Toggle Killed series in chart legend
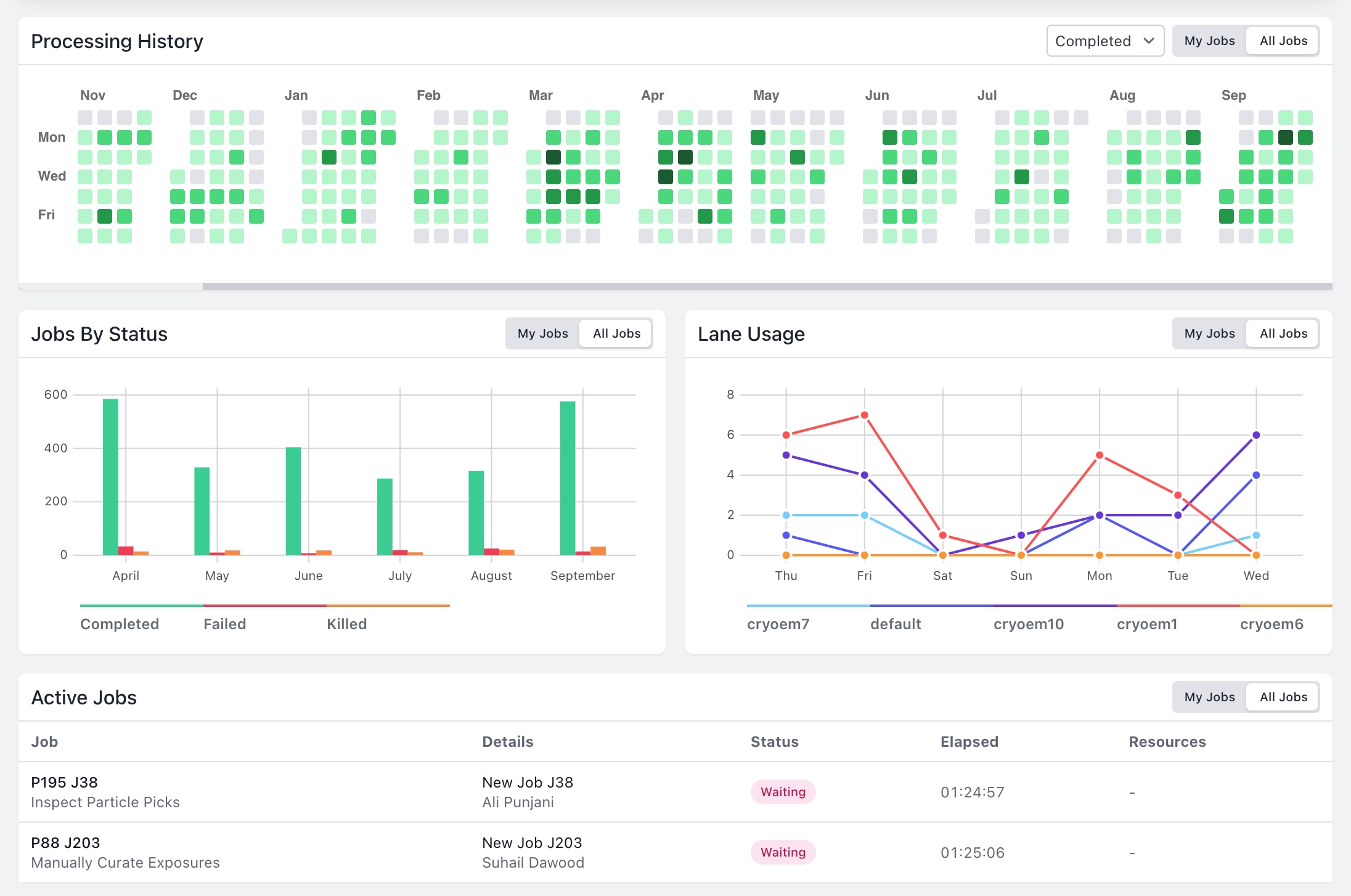The image size is (1351, 896). (x=346, y=624)
